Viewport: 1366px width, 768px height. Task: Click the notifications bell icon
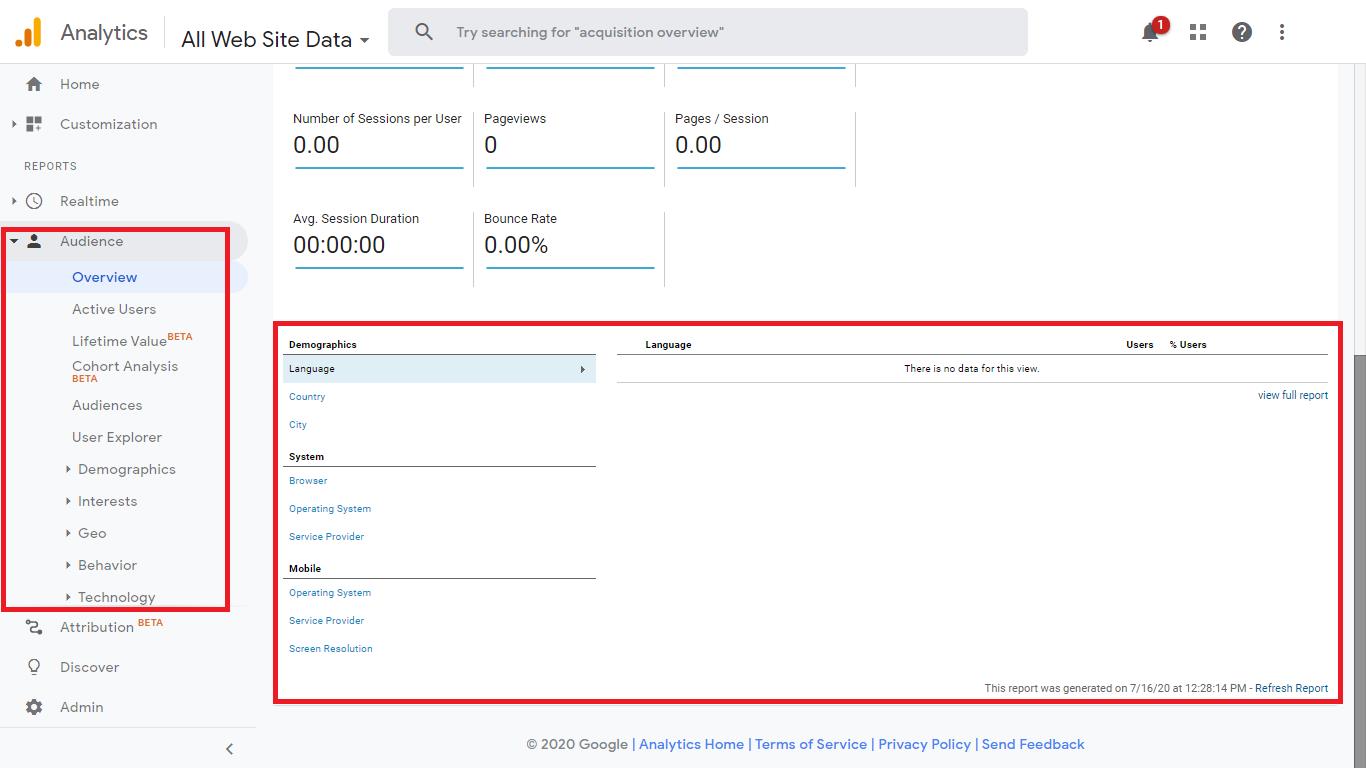[x=1150, y=33]
